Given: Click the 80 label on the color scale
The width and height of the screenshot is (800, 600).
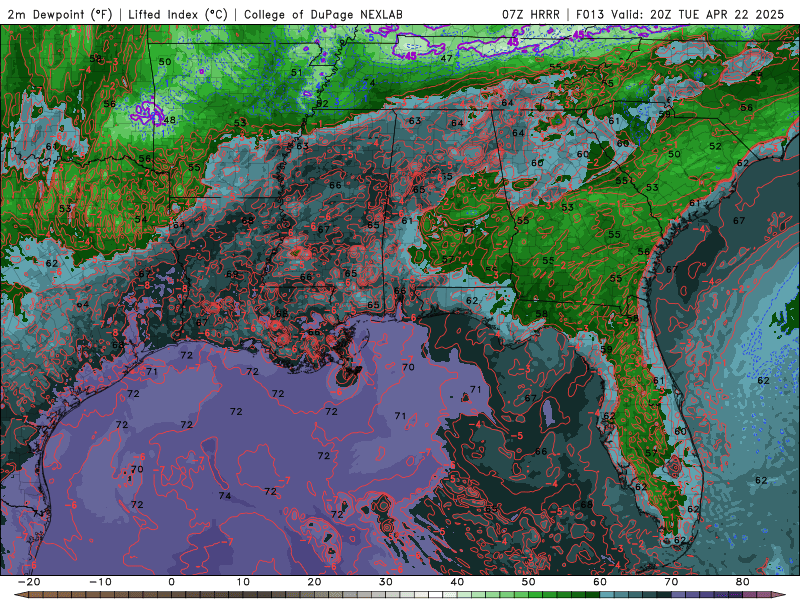Looking at the screenshot, I should [x=743, y=582].
